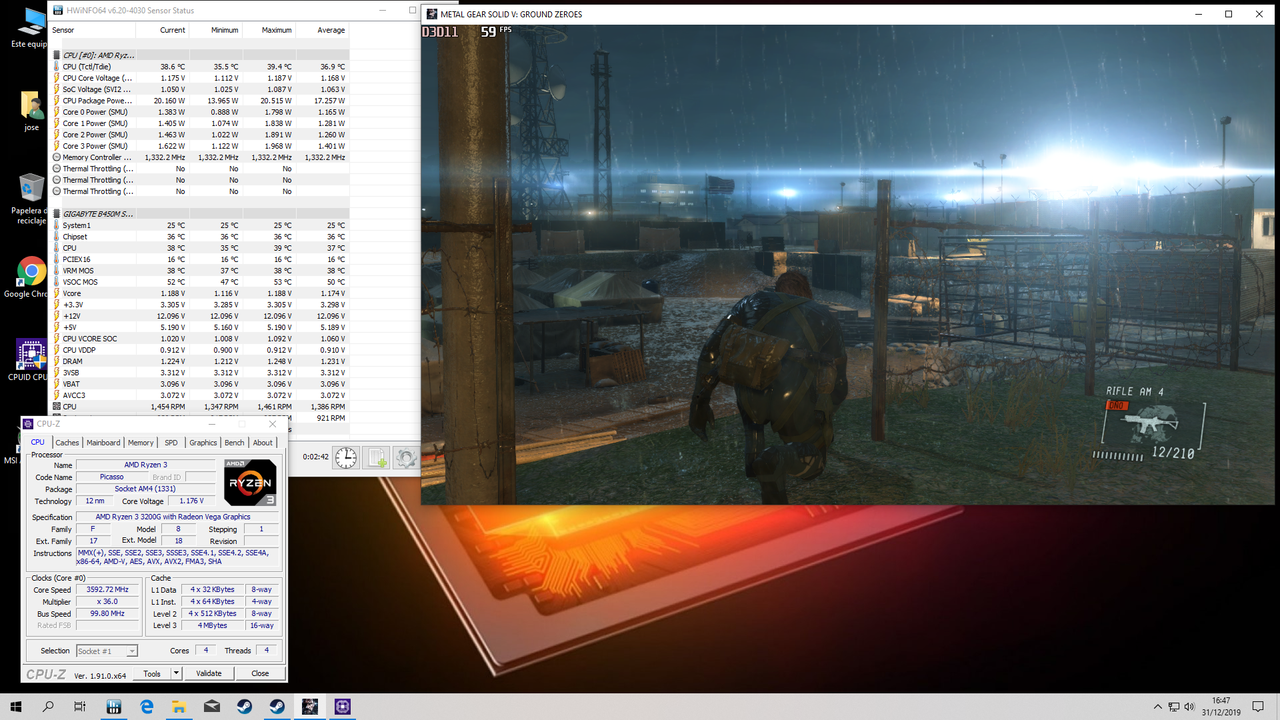Select the Chipset temperature row
This screenshot has width=1280, height=720.
(x=199, y=236)
